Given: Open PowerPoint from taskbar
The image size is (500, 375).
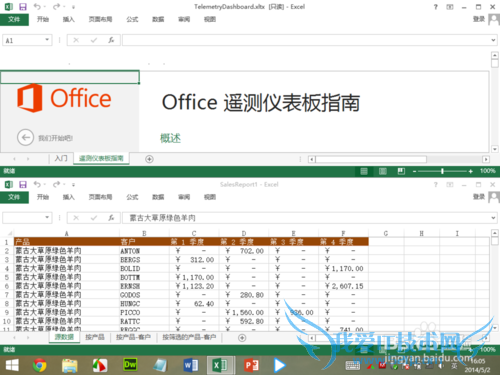Looking at the screenshot, I should [251, 365].
